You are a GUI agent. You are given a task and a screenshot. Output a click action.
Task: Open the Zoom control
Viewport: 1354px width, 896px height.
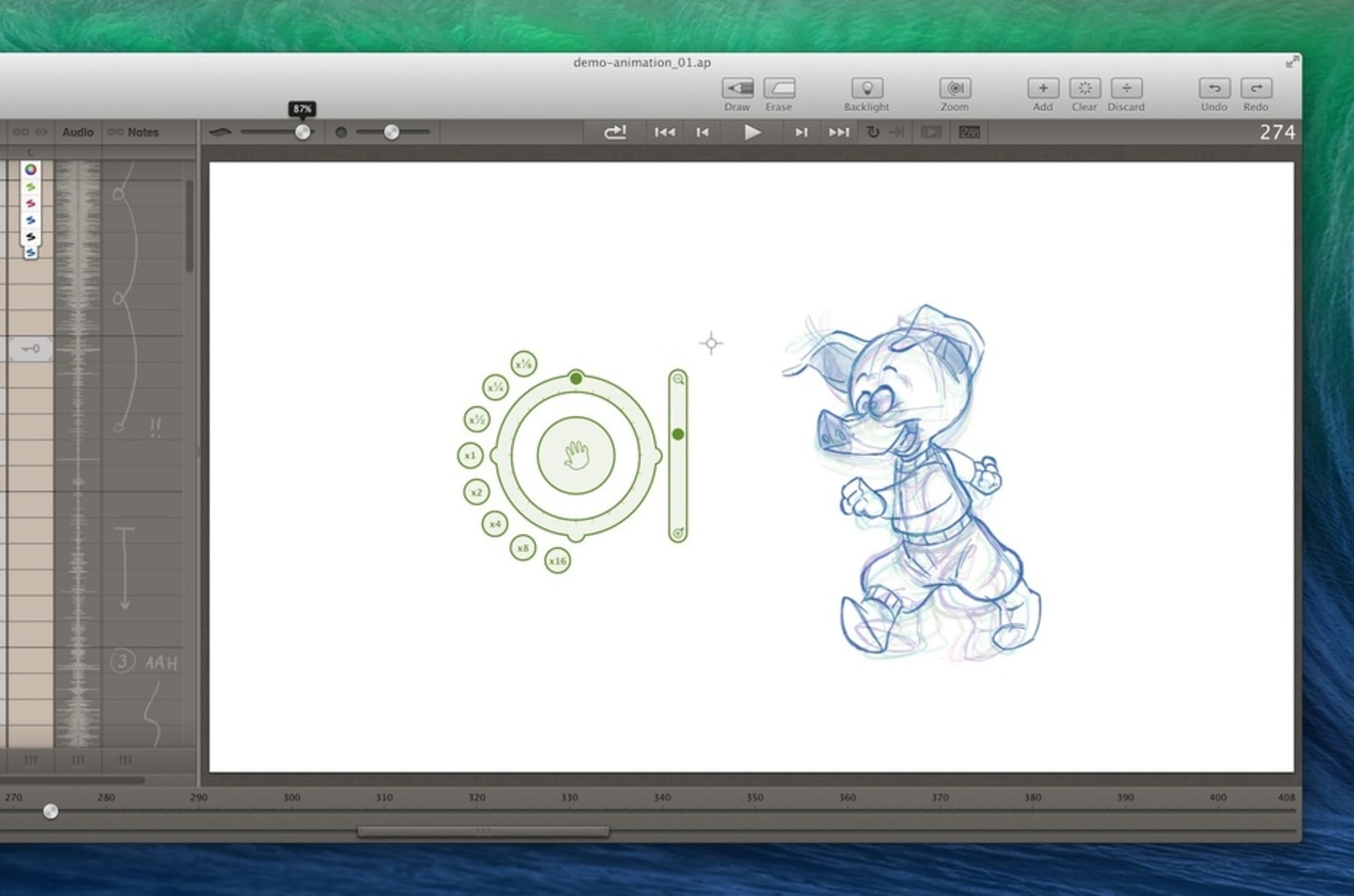pos(955,88)
